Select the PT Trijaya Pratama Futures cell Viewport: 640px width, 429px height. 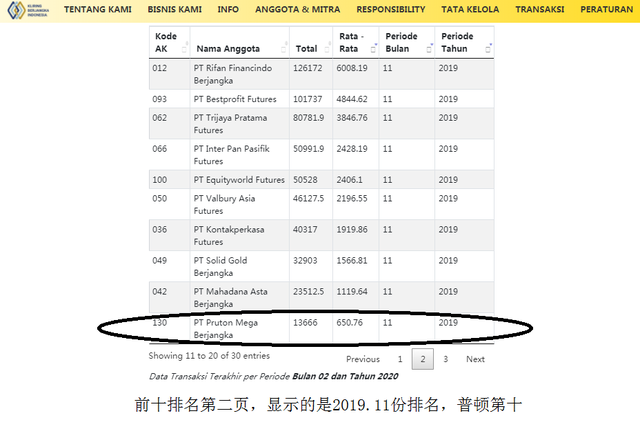click(240, 124)
